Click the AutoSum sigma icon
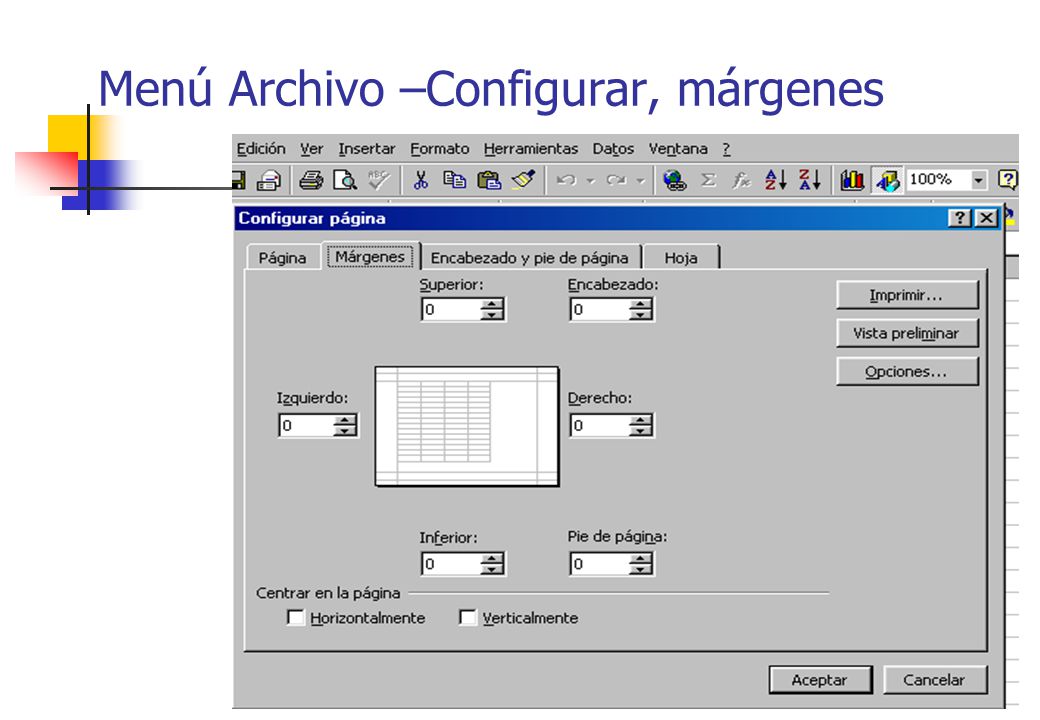 (x=708, y=180)
